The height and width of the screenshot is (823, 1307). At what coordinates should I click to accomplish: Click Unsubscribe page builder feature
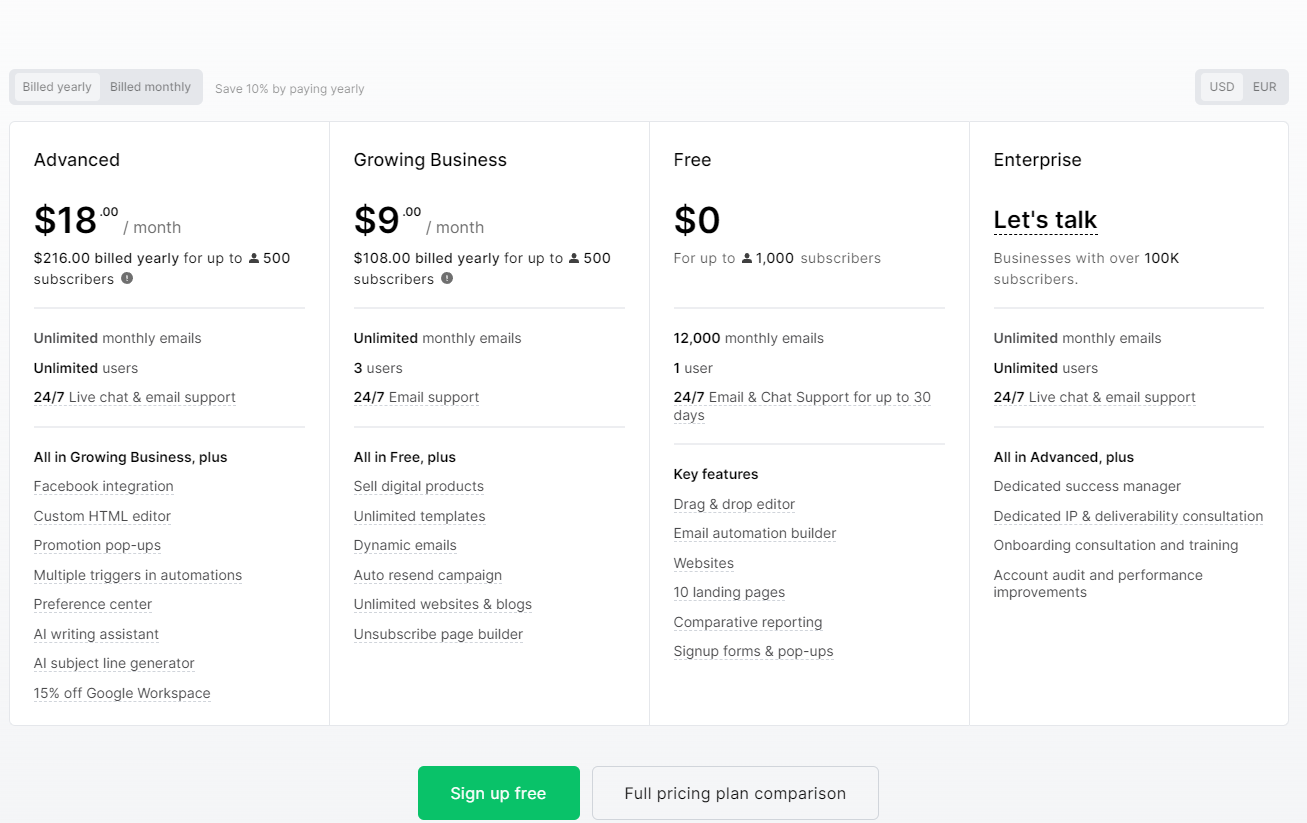pos(439,634)
